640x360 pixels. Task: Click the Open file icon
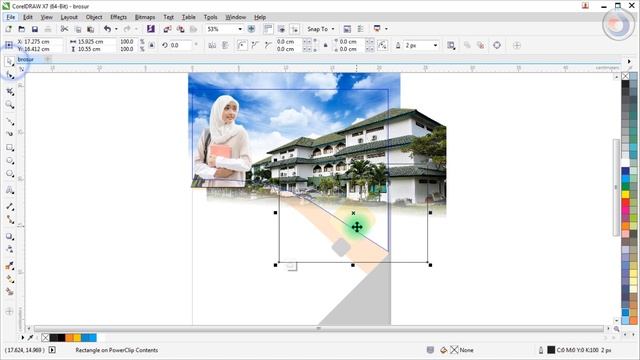pyautogui.click(x=22, y=29)
